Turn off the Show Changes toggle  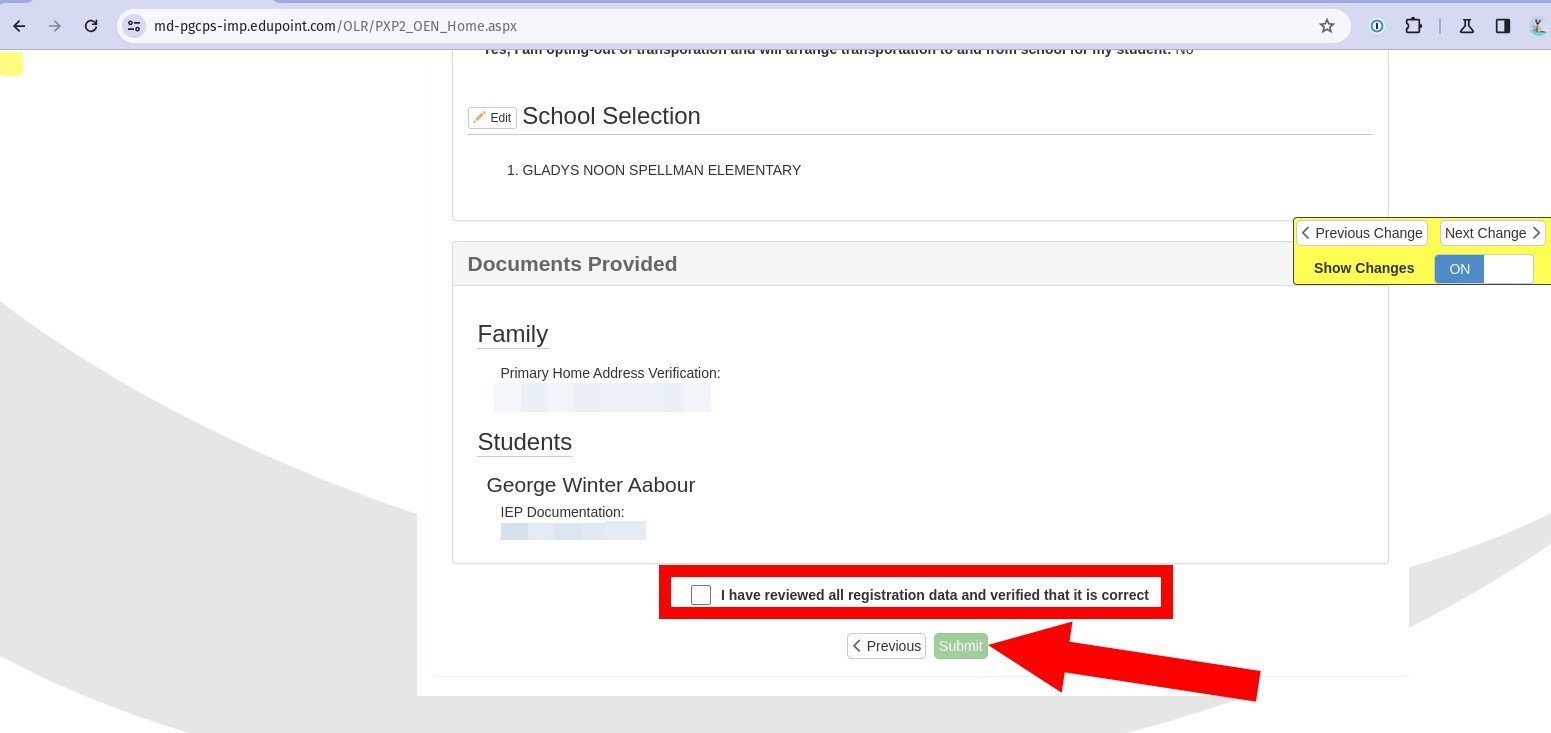tap(1509, 268)
